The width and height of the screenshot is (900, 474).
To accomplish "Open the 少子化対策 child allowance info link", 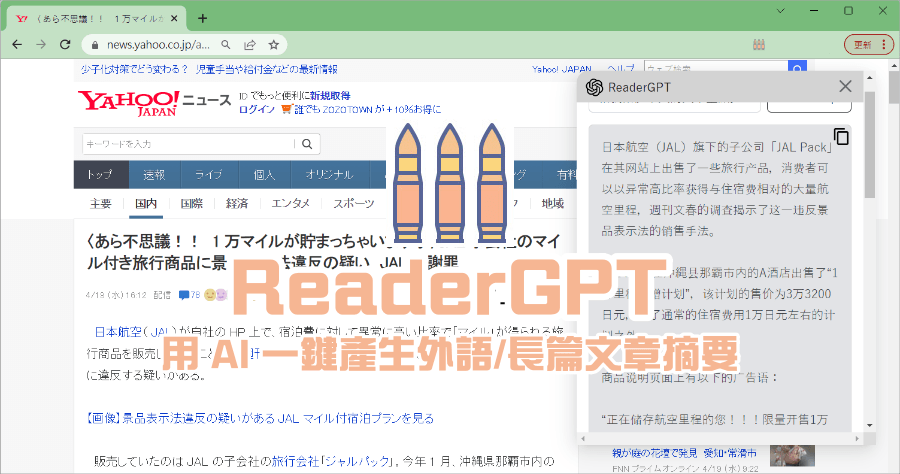I will click(209, 69).
